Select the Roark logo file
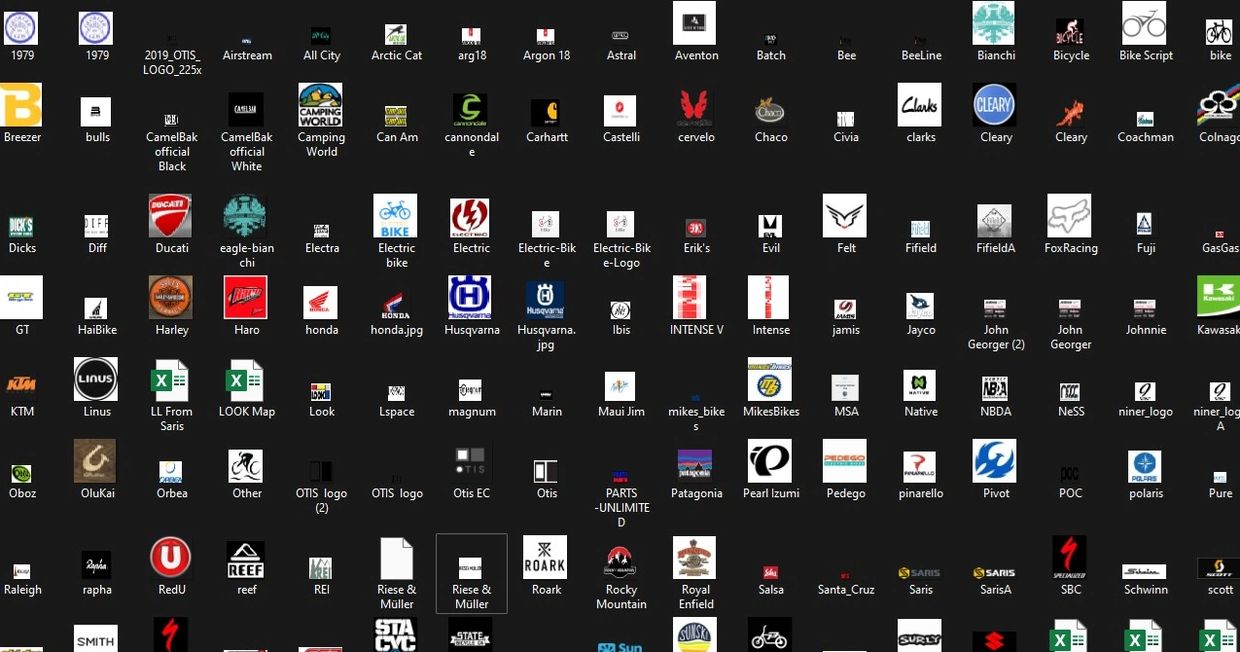This screenshot has height=652, width=1240. click(x=546, y=558)
